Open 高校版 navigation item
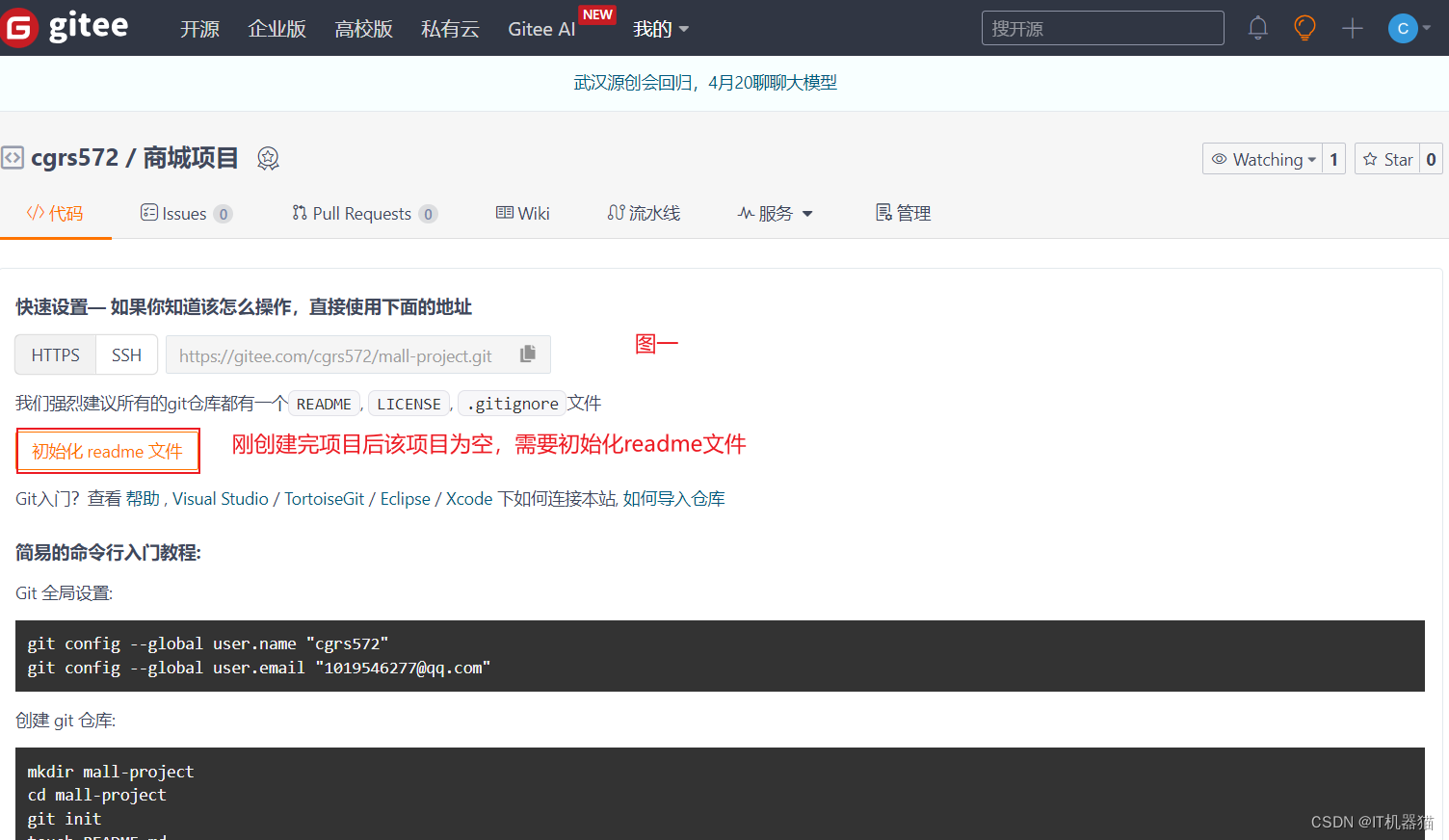1449x840 pixels. point(363,29)
